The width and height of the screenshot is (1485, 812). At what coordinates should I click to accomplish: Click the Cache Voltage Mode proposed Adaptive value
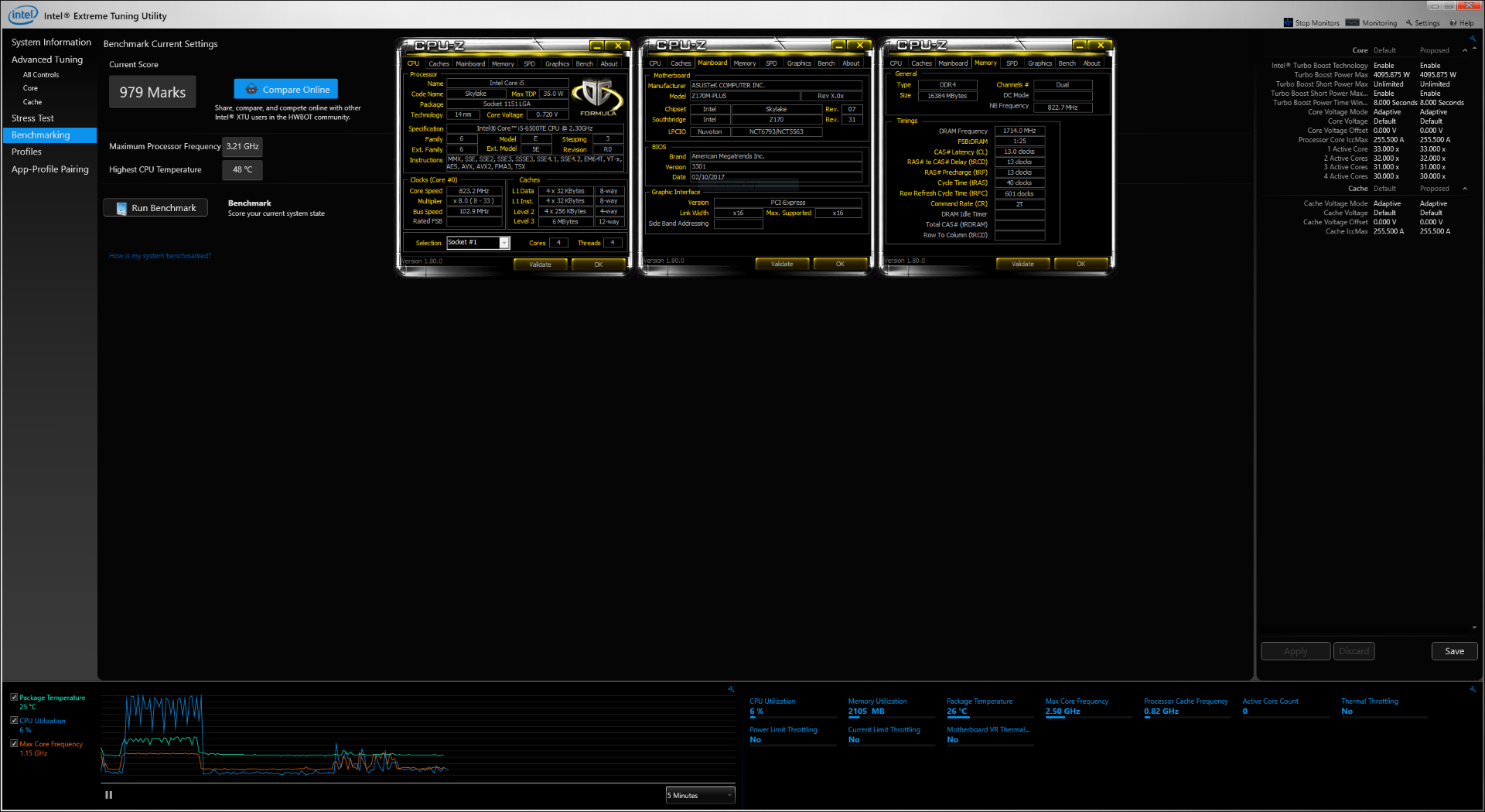(1433, 204)
